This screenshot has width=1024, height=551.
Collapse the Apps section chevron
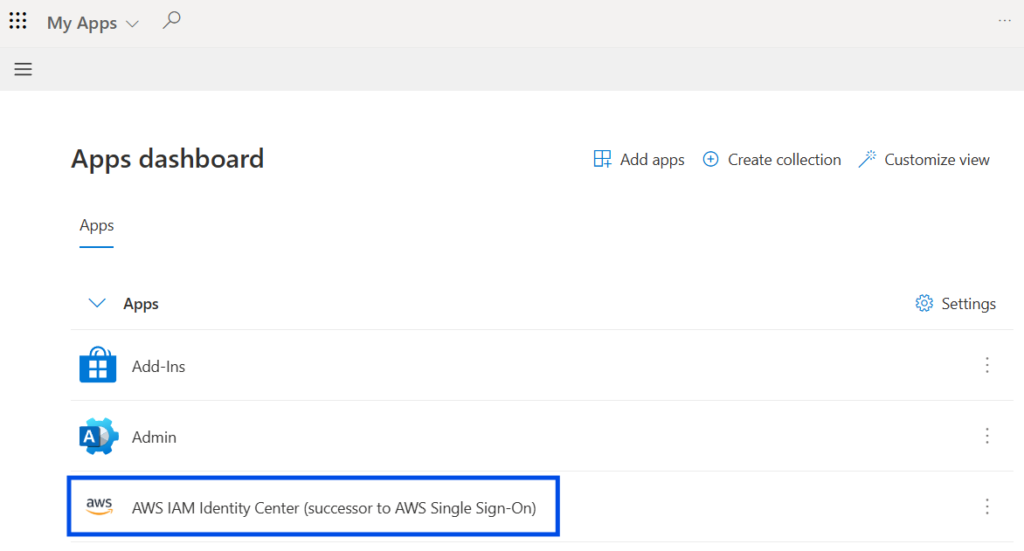[97, 303]
